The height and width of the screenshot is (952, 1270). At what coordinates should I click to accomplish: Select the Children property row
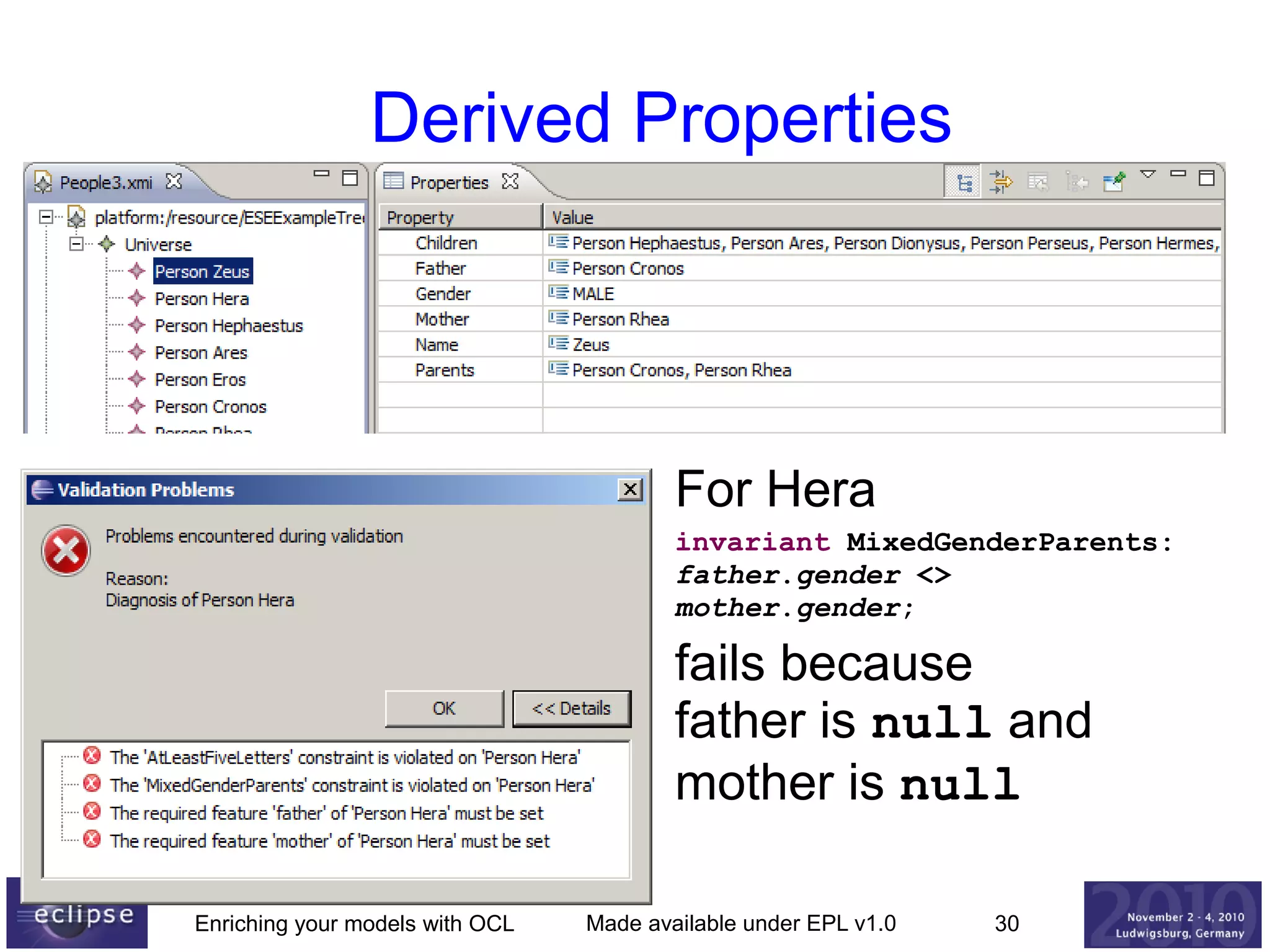coord(800,243)
